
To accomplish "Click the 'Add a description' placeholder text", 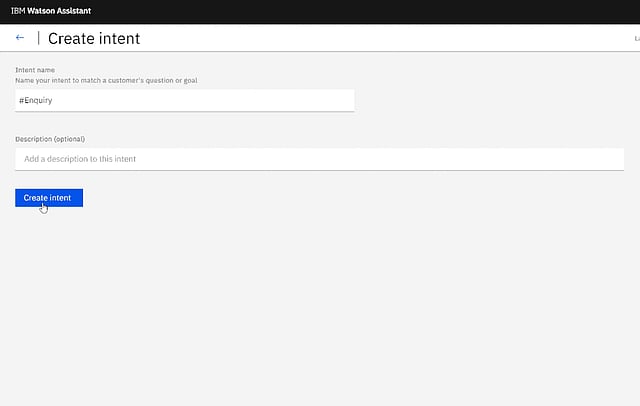I will [x=80, y=159].
